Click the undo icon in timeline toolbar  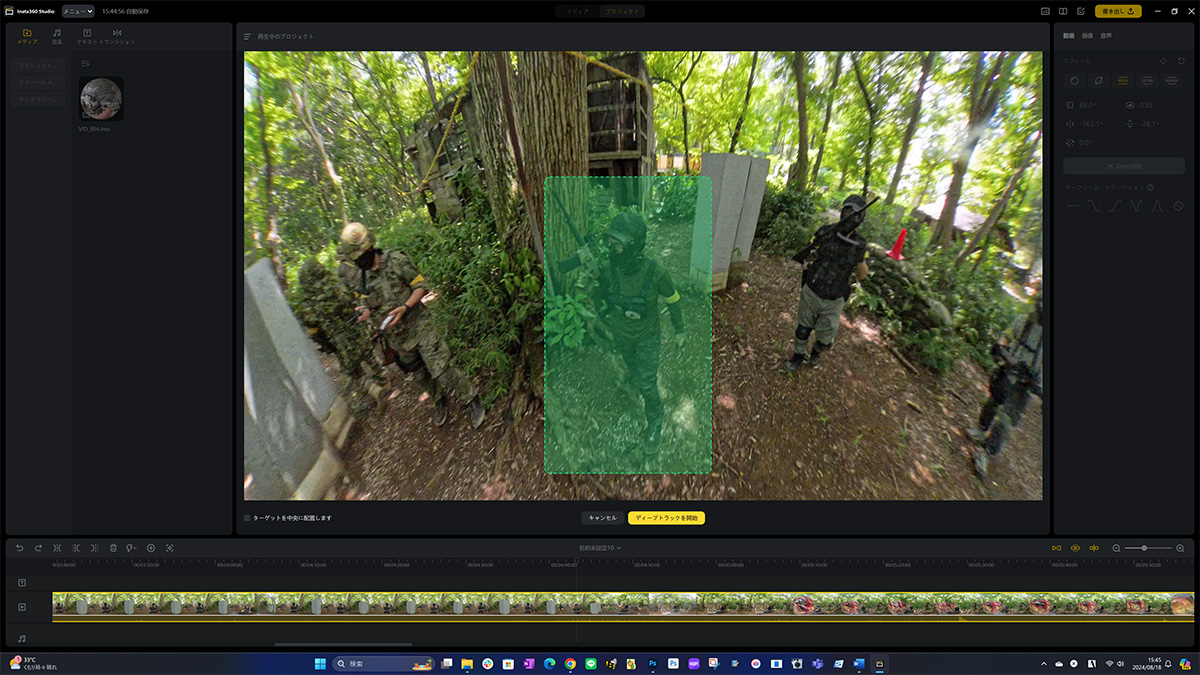(20, 548)
